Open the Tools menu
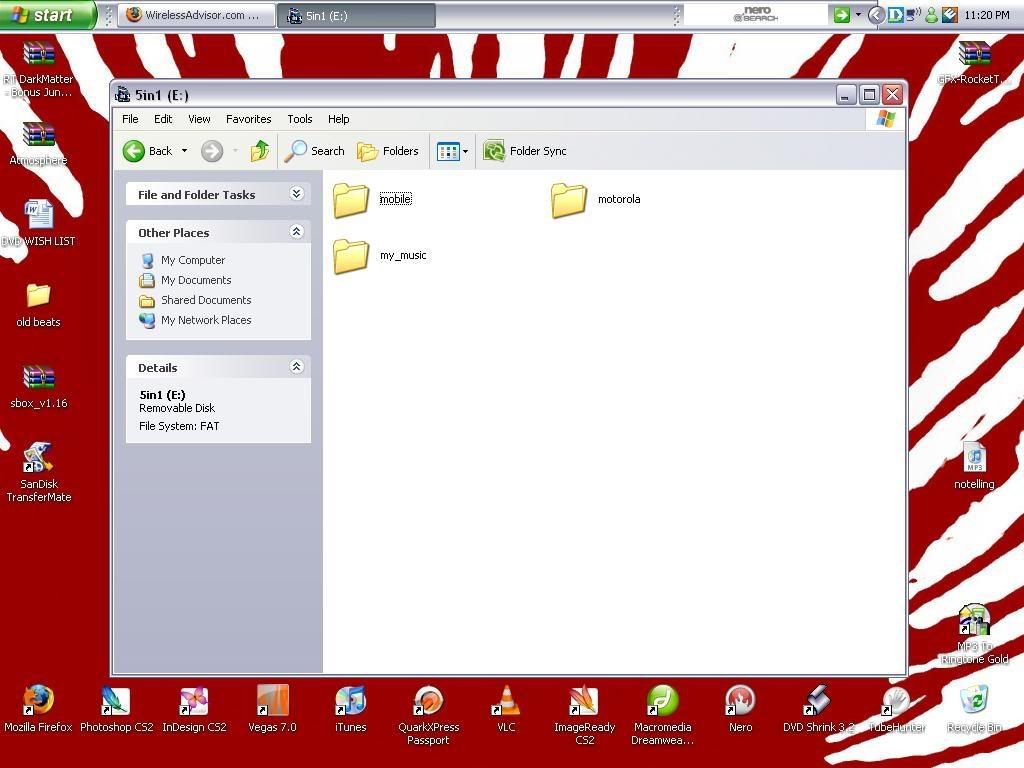The width and height of the screenshot is (1024, 768). point(299,119)
